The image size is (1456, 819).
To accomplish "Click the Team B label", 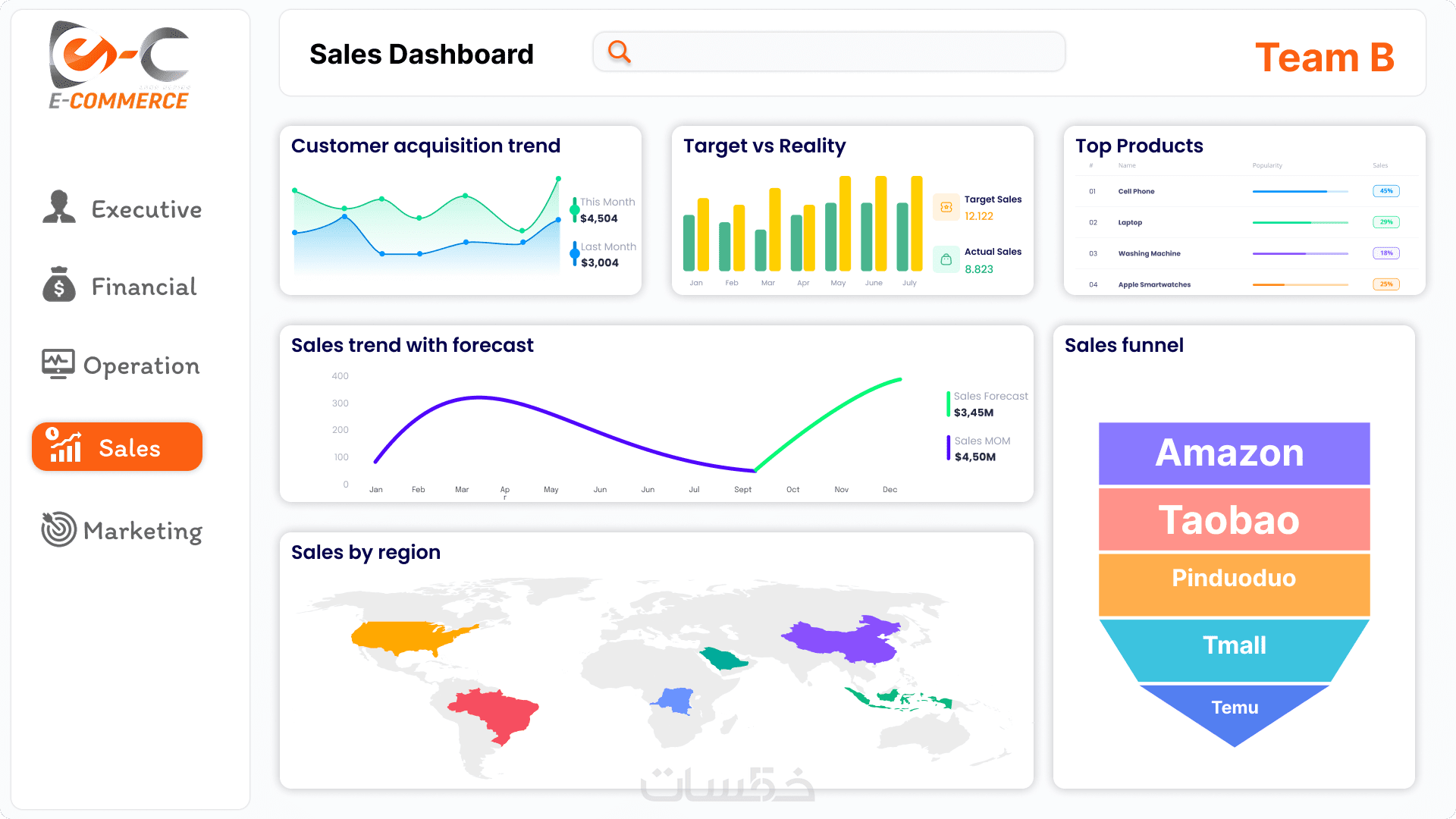I will coord(1324,58).
